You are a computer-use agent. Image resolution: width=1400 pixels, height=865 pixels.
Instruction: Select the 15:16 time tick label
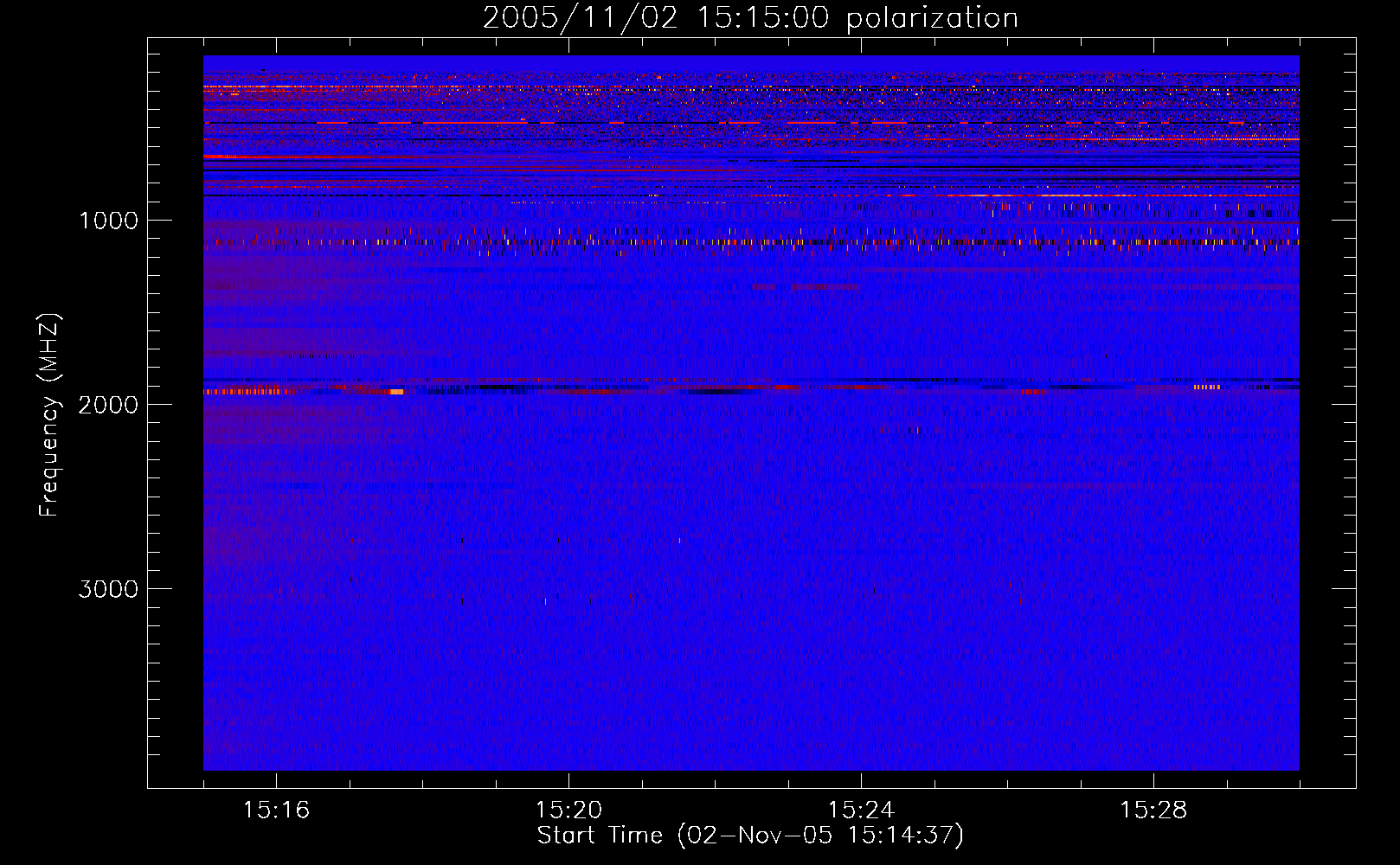(276, 811)
